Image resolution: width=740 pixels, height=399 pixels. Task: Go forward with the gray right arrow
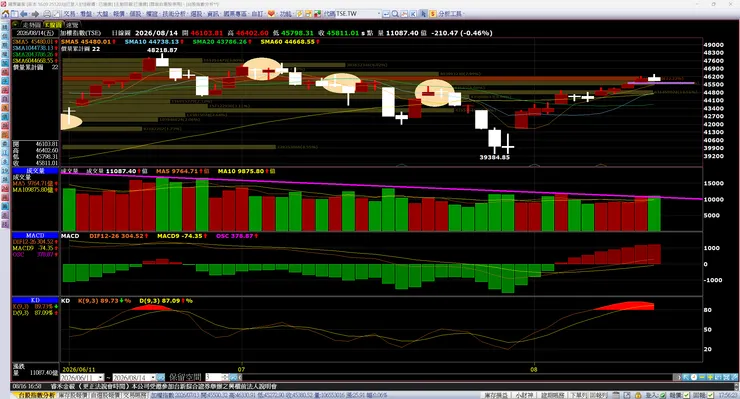click(x=35, y=14)
